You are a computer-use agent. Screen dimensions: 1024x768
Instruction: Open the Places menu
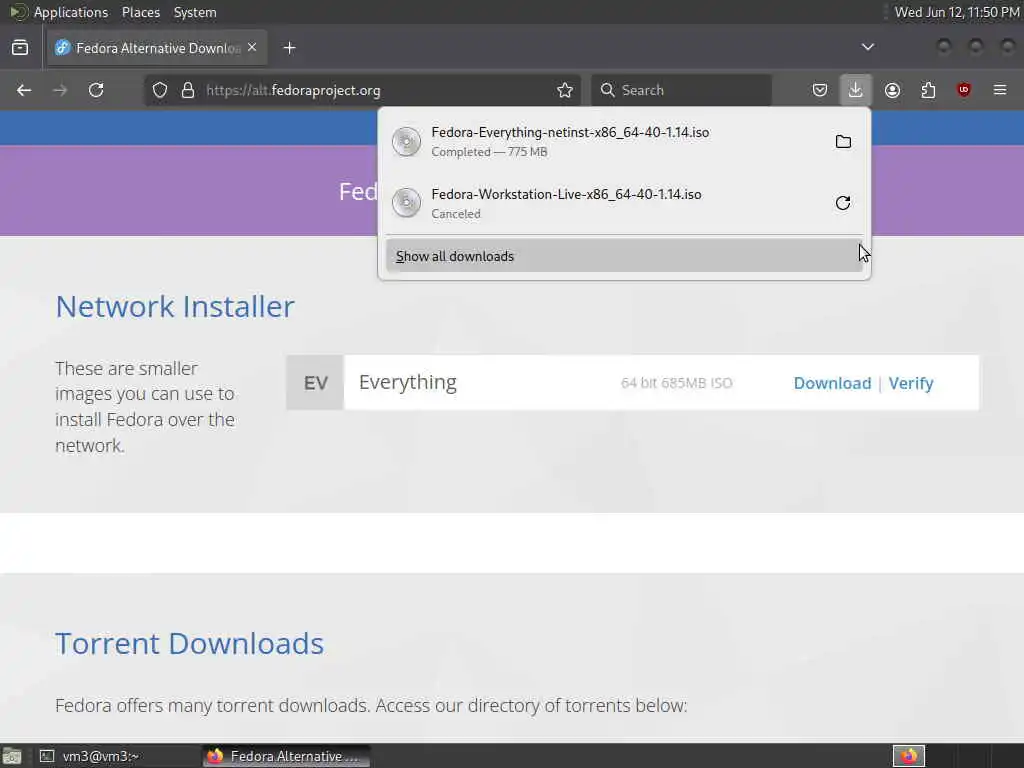click(x=140, y=12)
